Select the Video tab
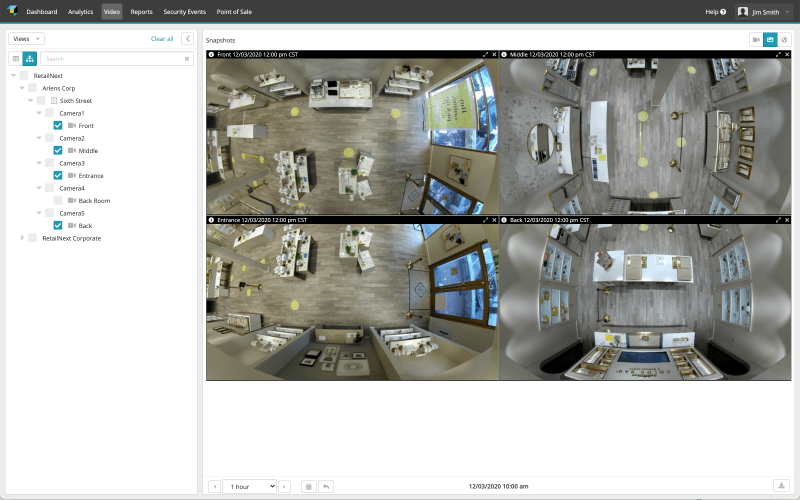 point(112,12)
